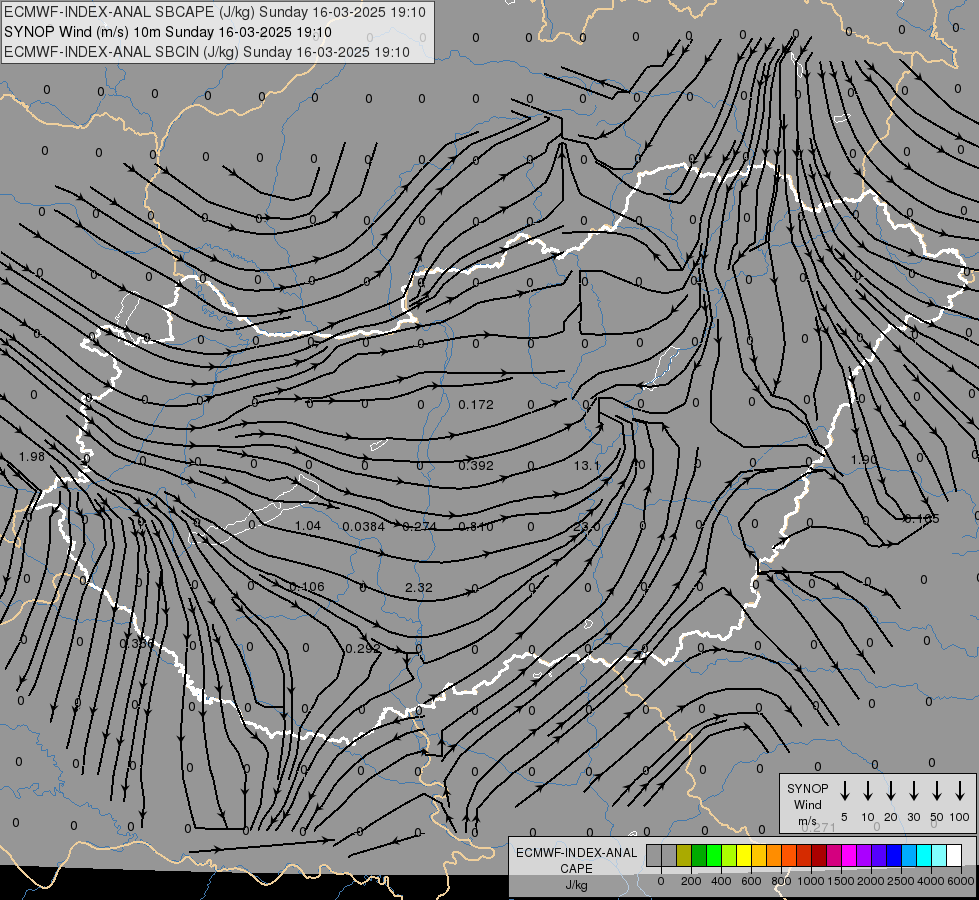Screen dimensions: 979x900
Task: Click the wind legend arrow above 10
Action: pyautogui.click(x=868, y=791)
